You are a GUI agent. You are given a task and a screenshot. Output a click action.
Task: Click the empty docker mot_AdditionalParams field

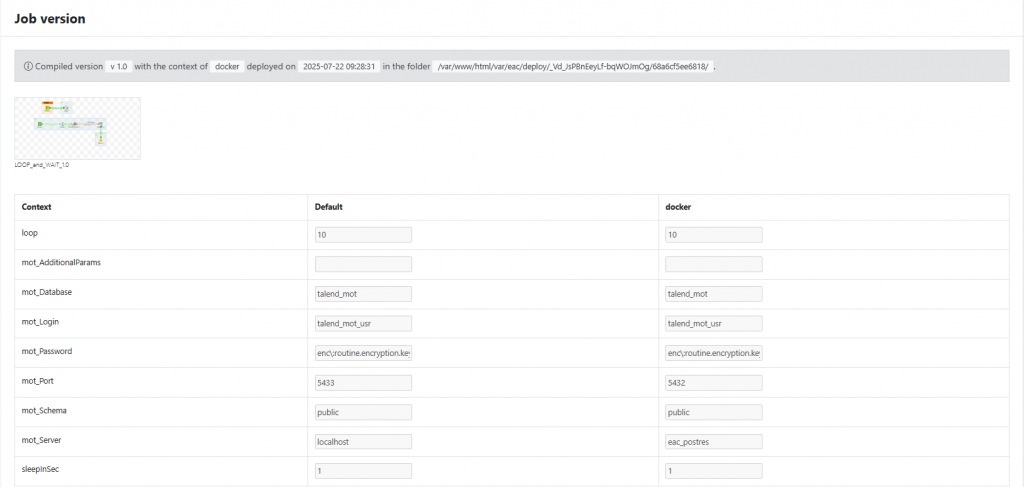tap(713, 264)
